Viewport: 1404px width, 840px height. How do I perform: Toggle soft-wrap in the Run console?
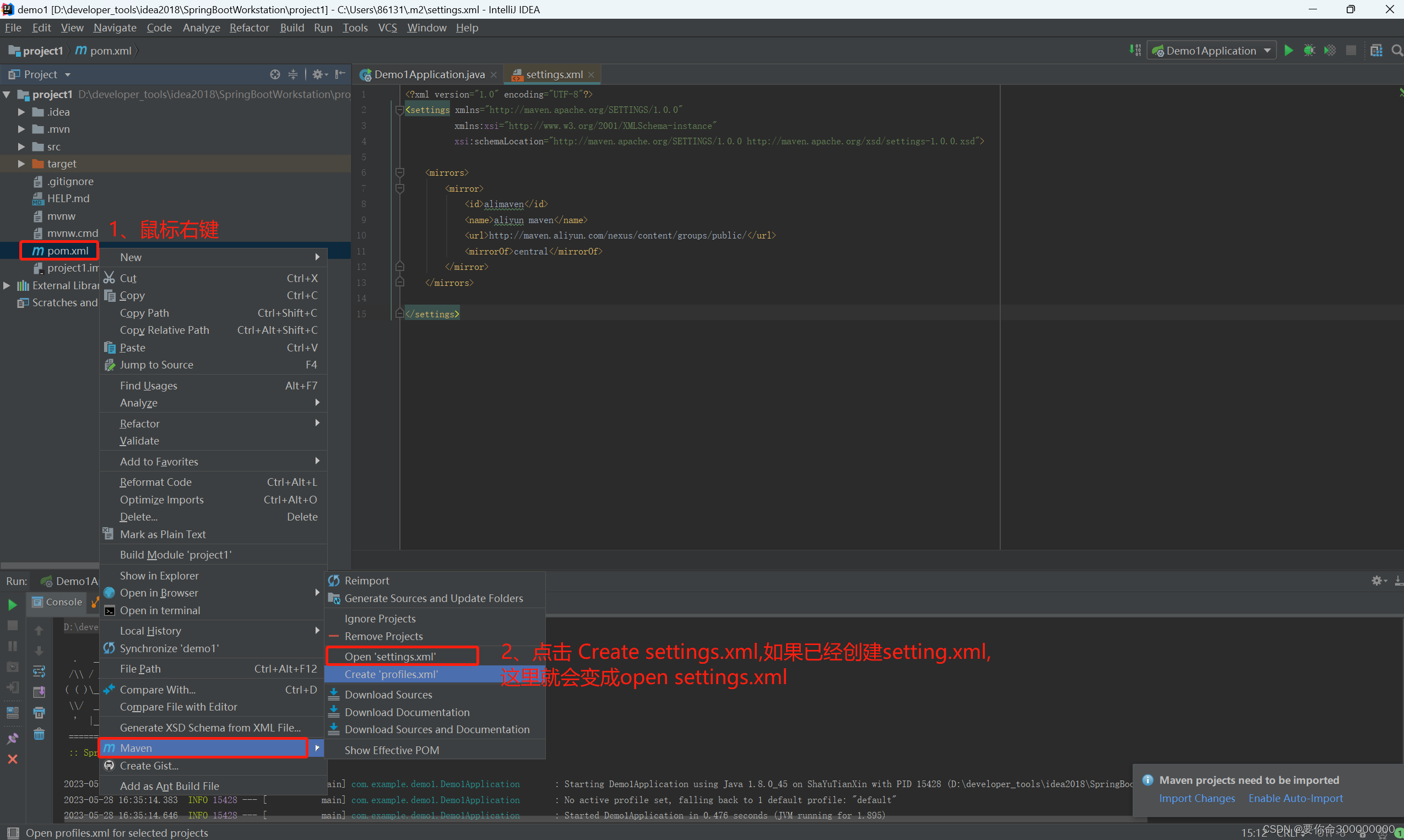[39, 671]
